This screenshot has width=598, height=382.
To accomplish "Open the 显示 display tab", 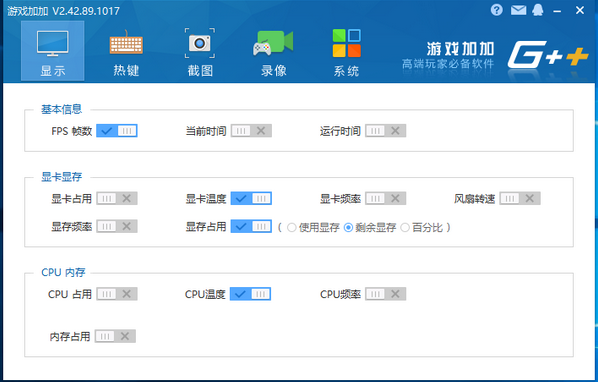I will click(x=53, y=51).
